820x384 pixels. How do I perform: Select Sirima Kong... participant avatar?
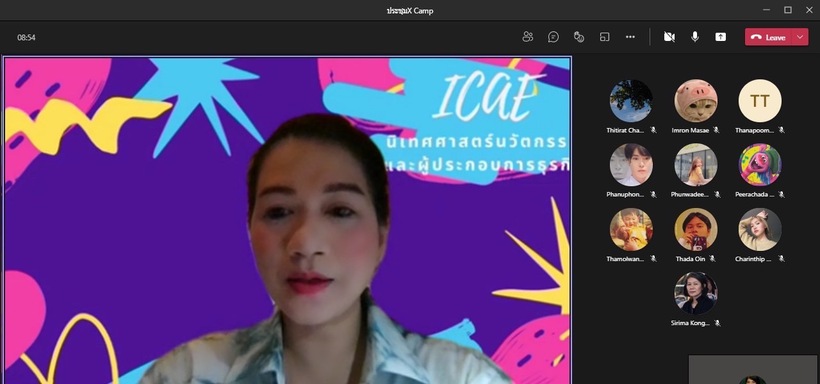pos(696,293)
